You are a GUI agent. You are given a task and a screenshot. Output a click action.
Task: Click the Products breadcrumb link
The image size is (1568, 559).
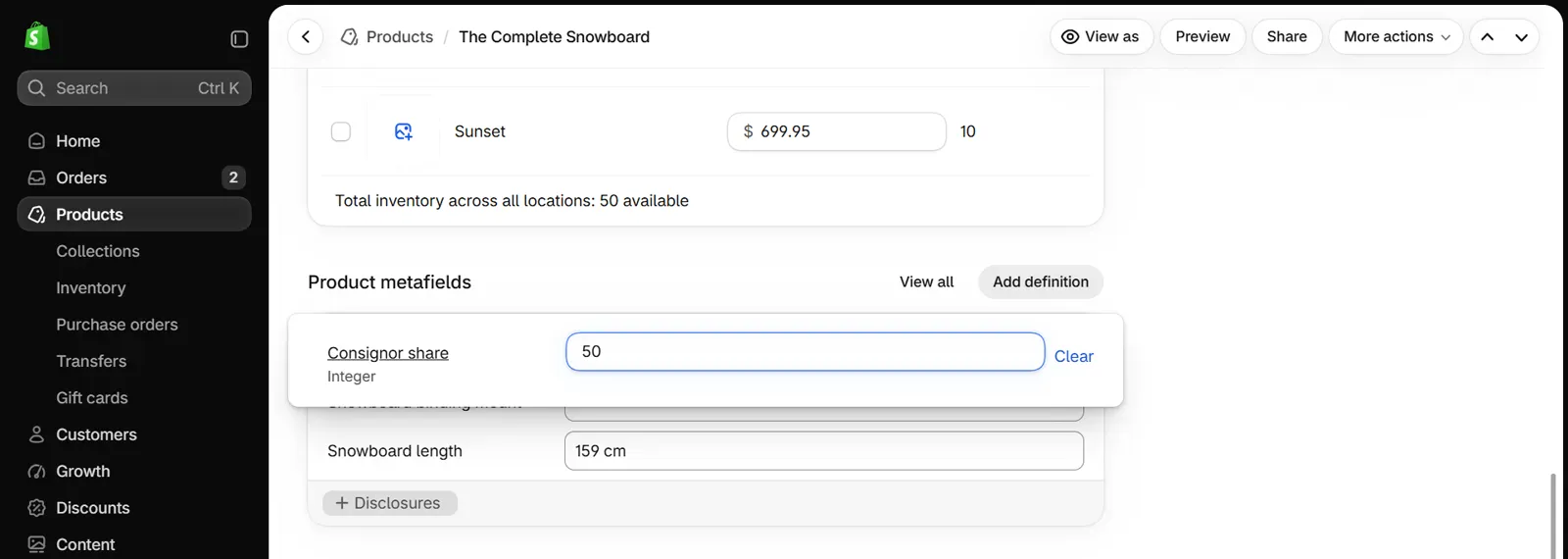(400, 37)
